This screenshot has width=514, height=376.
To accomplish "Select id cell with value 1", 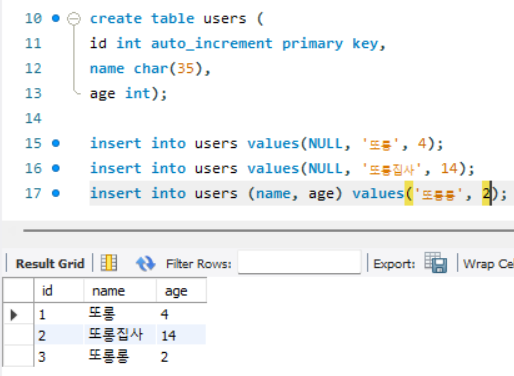I will 59,314.
